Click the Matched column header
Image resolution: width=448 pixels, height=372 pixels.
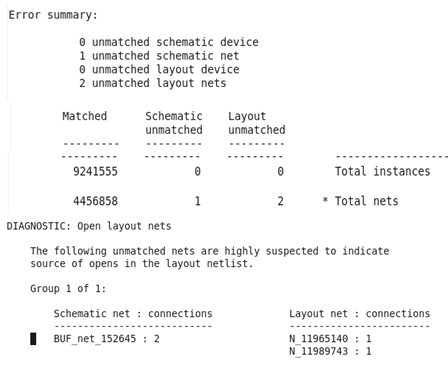[85, 116]
